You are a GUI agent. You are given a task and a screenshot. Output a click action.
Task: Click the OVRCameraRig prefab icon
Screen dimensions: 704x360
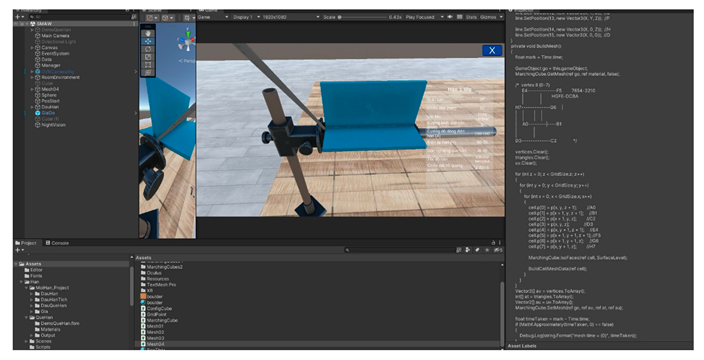(x=38, y=71)
